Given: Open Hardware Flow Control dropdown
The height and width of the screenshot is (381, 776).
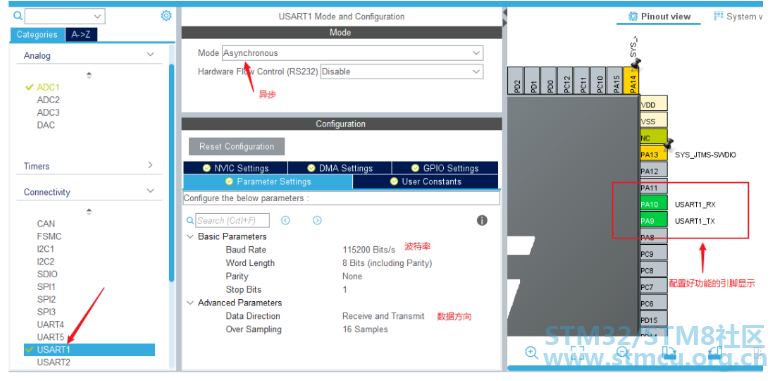Looking at the screenshot, I should point(402,71).
